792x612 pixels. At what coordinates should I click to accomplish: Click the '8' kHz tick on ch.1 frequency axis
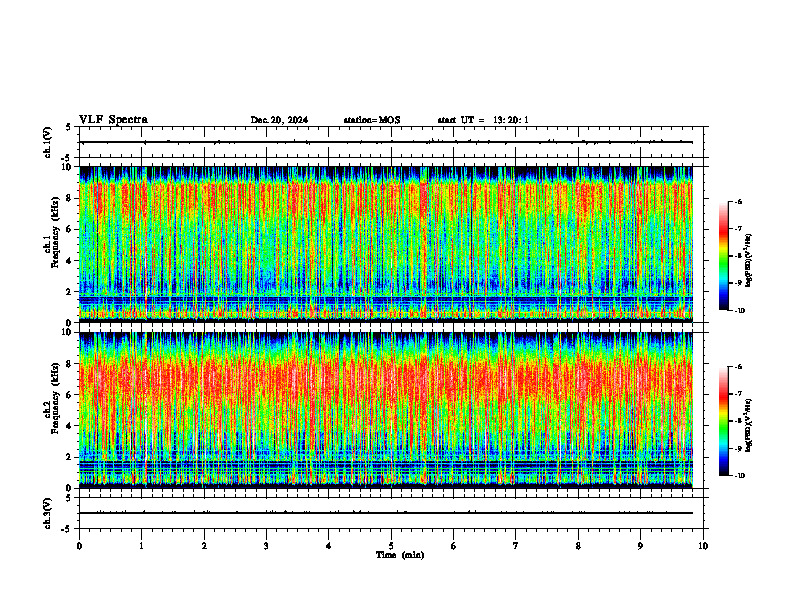click(70, 198)
